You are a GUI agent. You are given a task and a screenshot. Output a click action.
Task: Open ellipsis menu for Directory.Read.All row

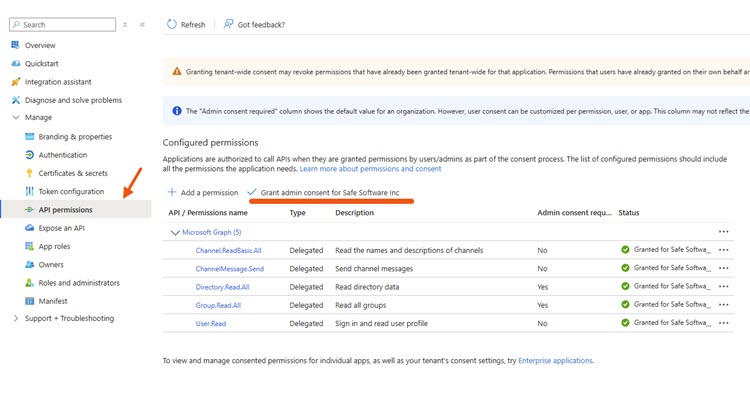[724, 286]
